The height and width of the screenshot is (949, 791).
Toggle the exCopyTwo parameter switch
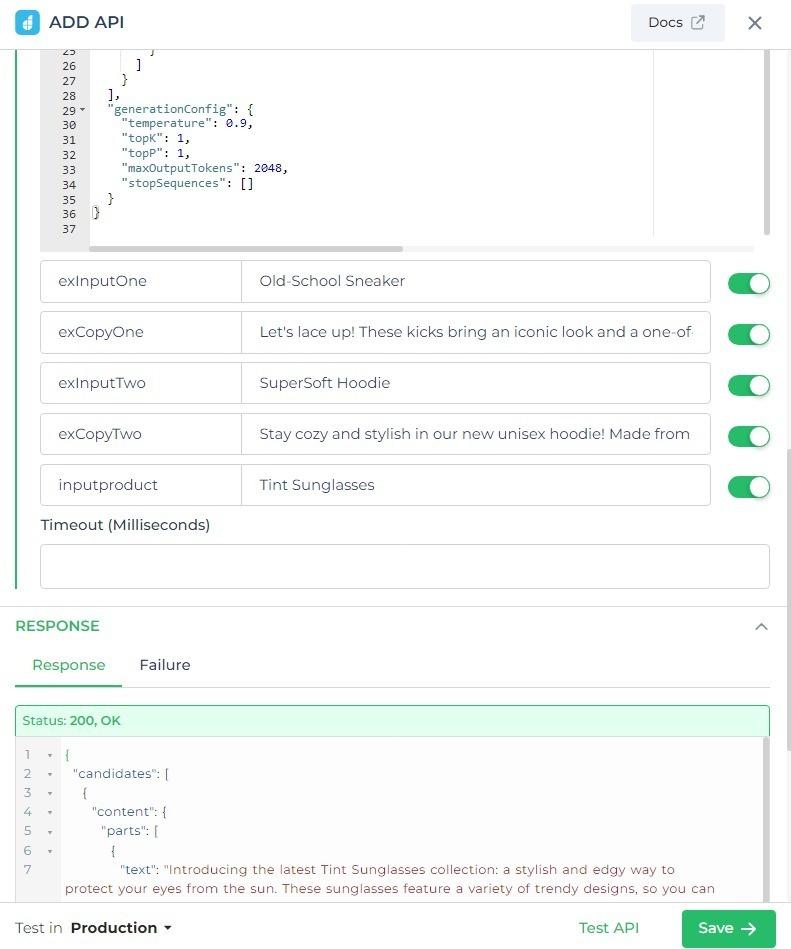click(x=748, y=436)
